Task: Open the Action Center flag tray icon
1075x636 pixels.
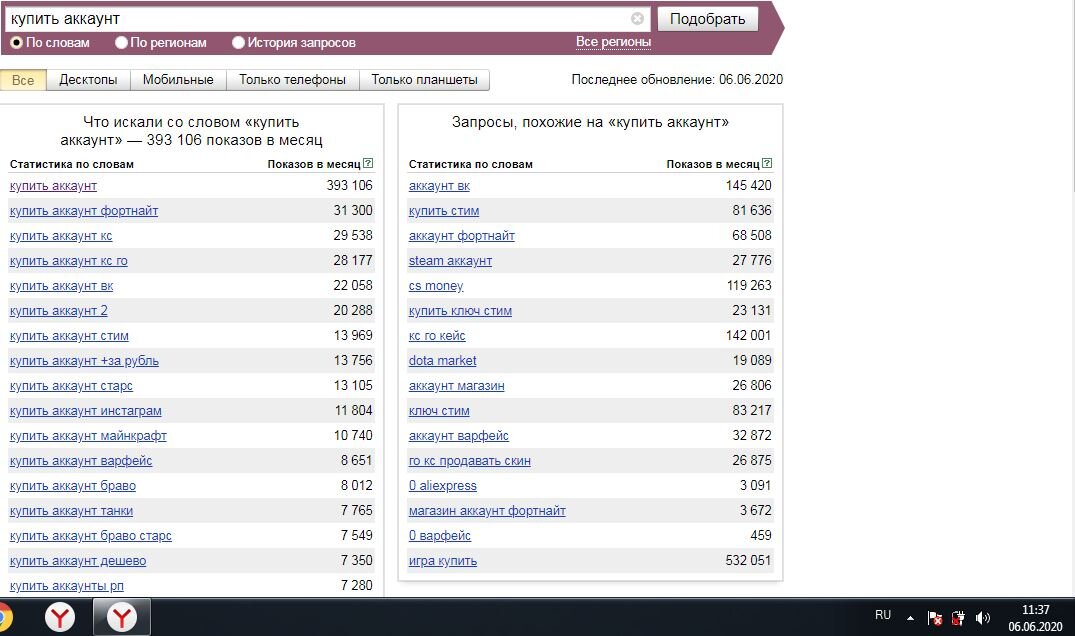Action: (934, 617)
